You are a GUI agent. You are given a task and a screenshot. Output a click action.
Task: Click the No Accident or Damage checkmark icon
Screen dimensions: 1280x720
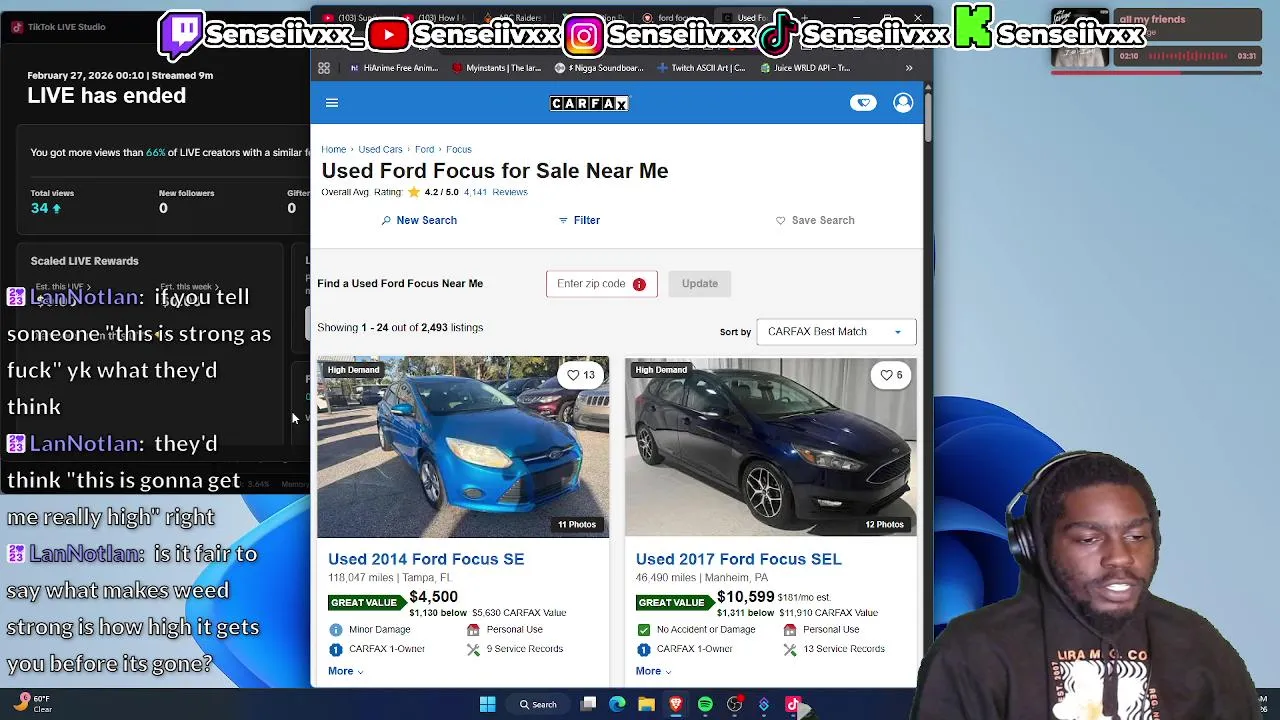[644, 630]
